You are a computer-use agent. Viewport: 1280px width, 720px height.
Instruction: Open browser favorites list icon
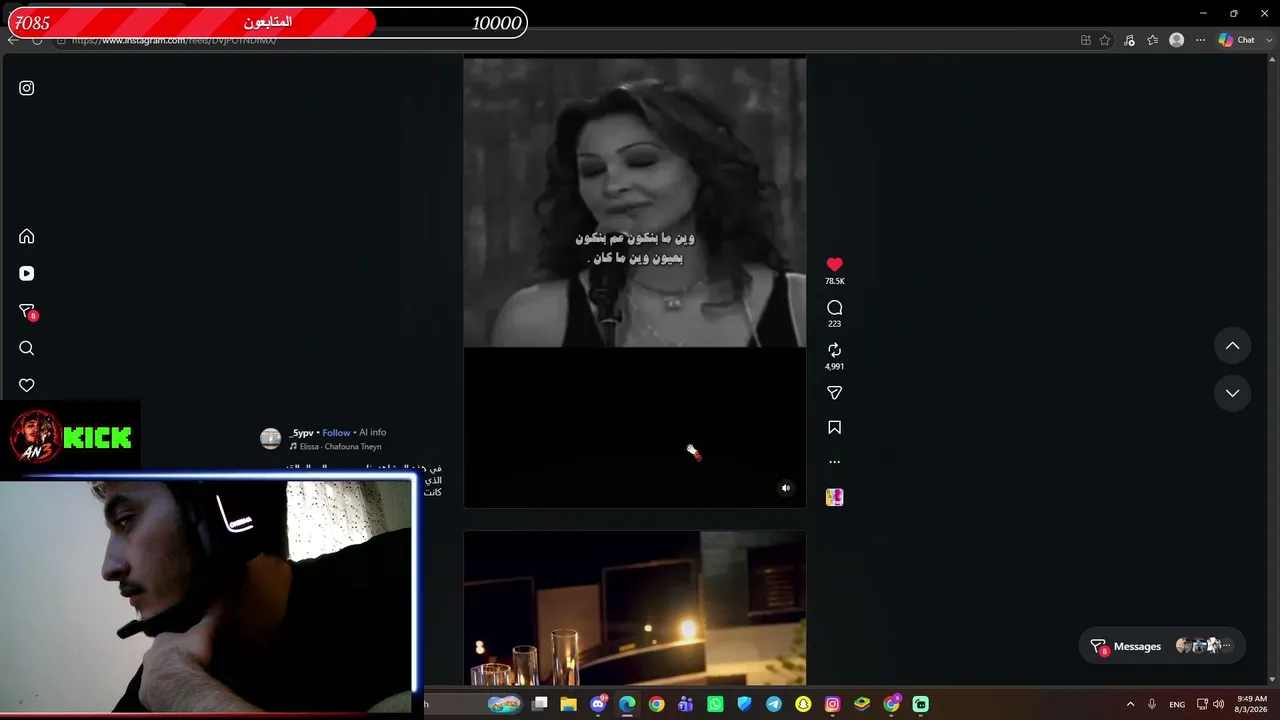(x=1152, y=40)
